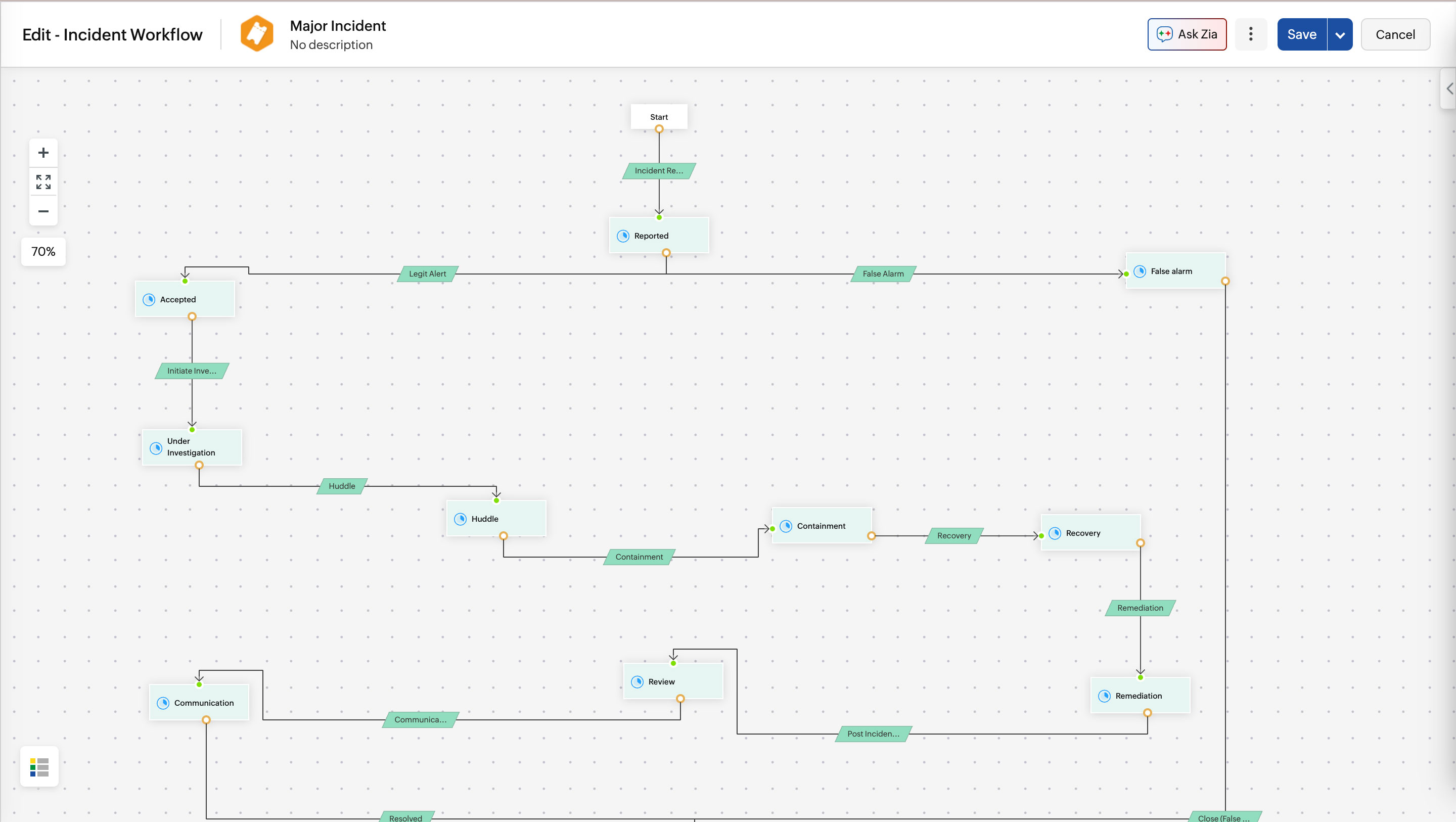The image size is (1456, 822).
Task: Zoom out of the canvas
Action: [x=43, y=211]
